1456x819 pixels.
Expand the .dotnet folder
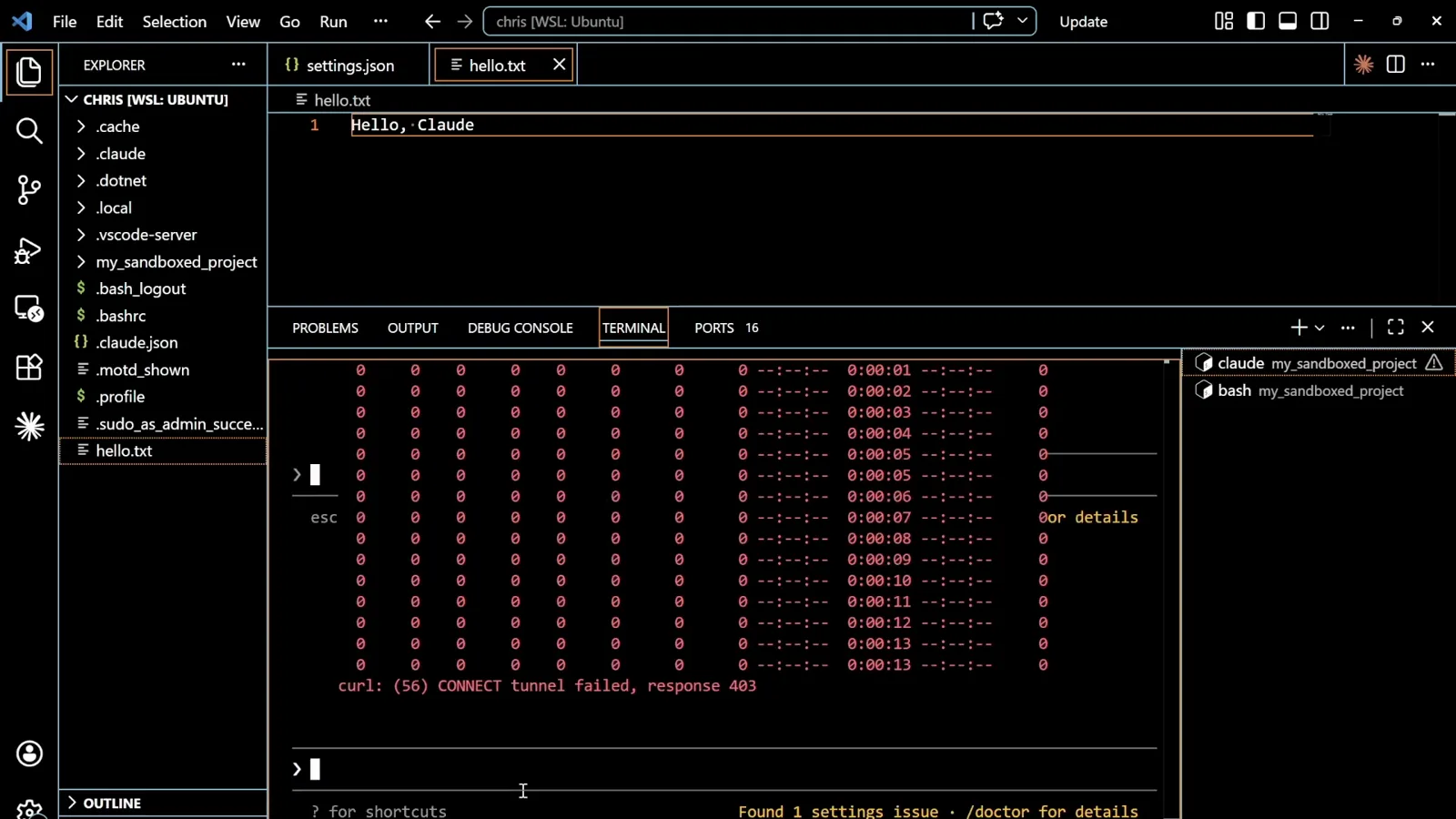[x=163, y=180]
